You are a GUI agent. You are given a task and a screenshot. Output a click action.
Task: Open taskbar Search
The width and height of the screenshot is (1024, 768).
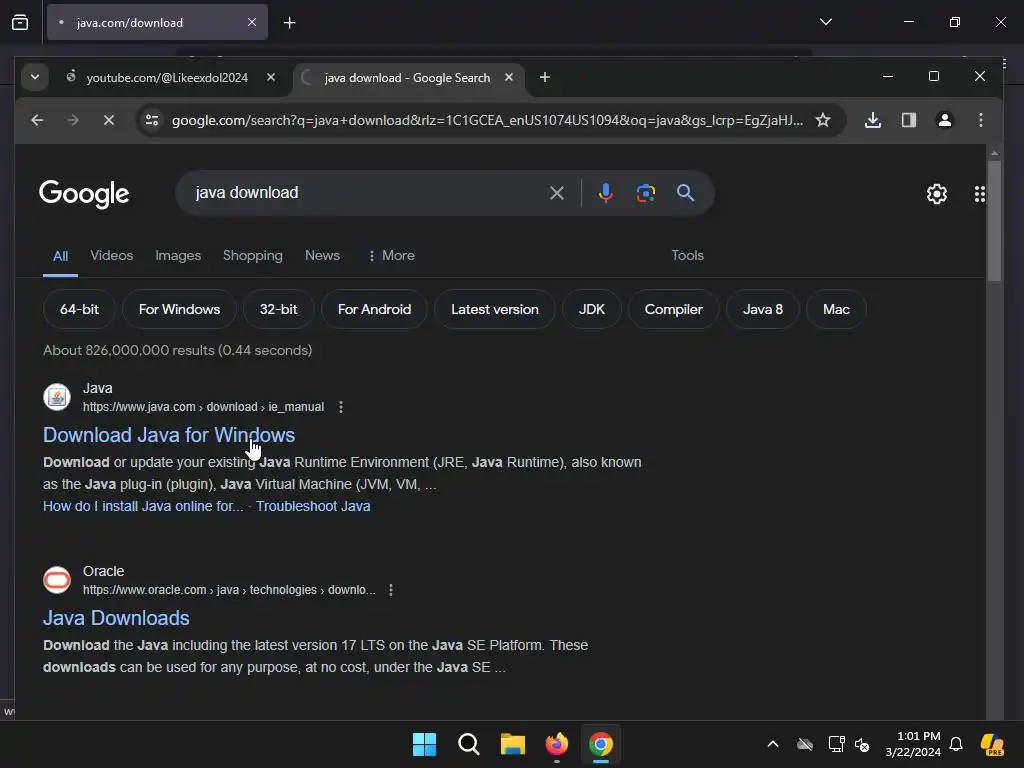pyautogui.click(x=469, y=744)
